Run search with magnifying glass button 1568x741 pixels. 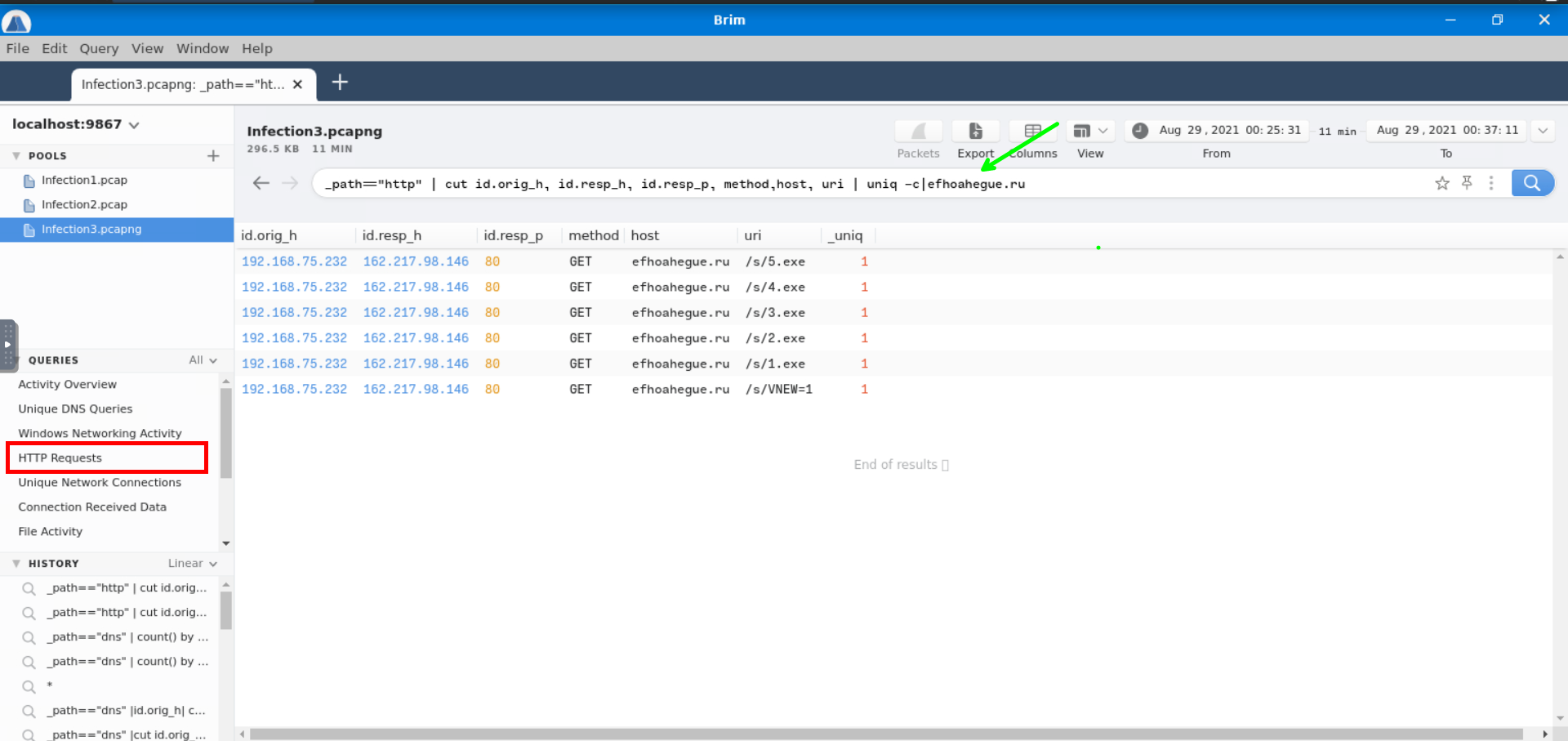pyautogui.click(x=1532, y=183)
